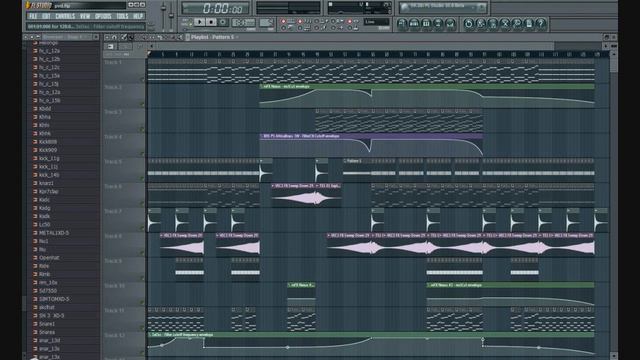640x360 pixels.
Task: Open the first Track 8 Sweep Down clip menu
Action: click(162, 236)
